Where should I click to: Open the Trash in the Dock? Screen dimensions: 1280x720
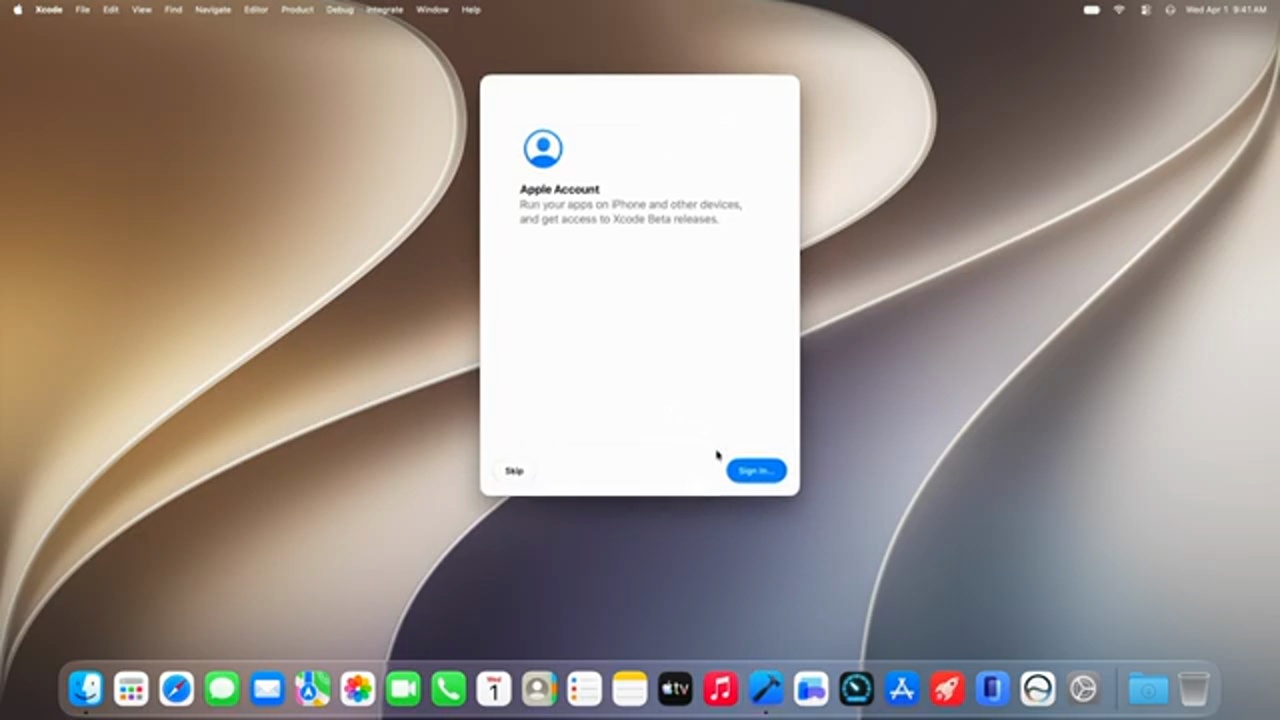1194,689
